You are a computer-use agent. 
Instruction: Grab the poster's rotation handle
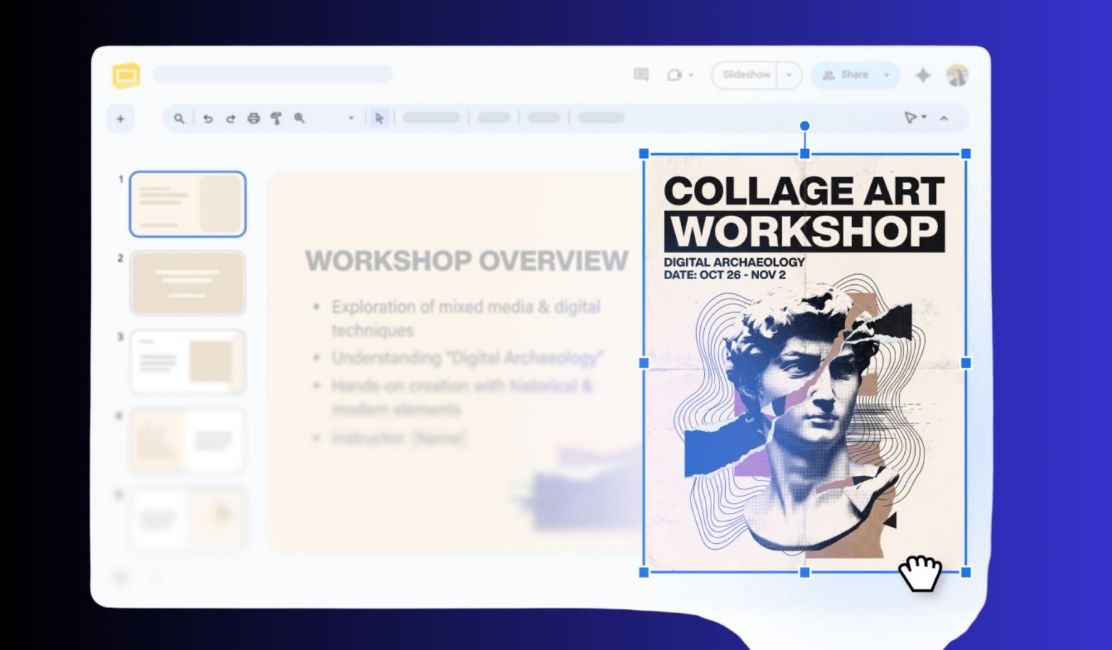coord(804,126)
